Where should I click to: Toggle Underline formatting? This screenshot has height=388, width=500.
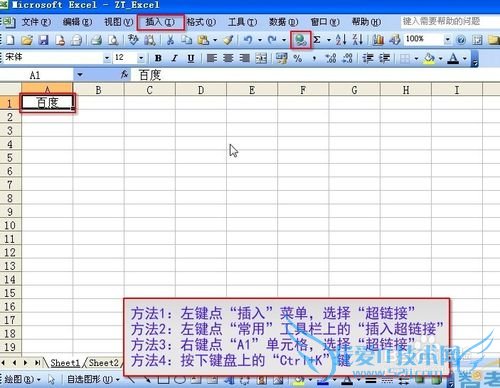click(x=191, y=58)
